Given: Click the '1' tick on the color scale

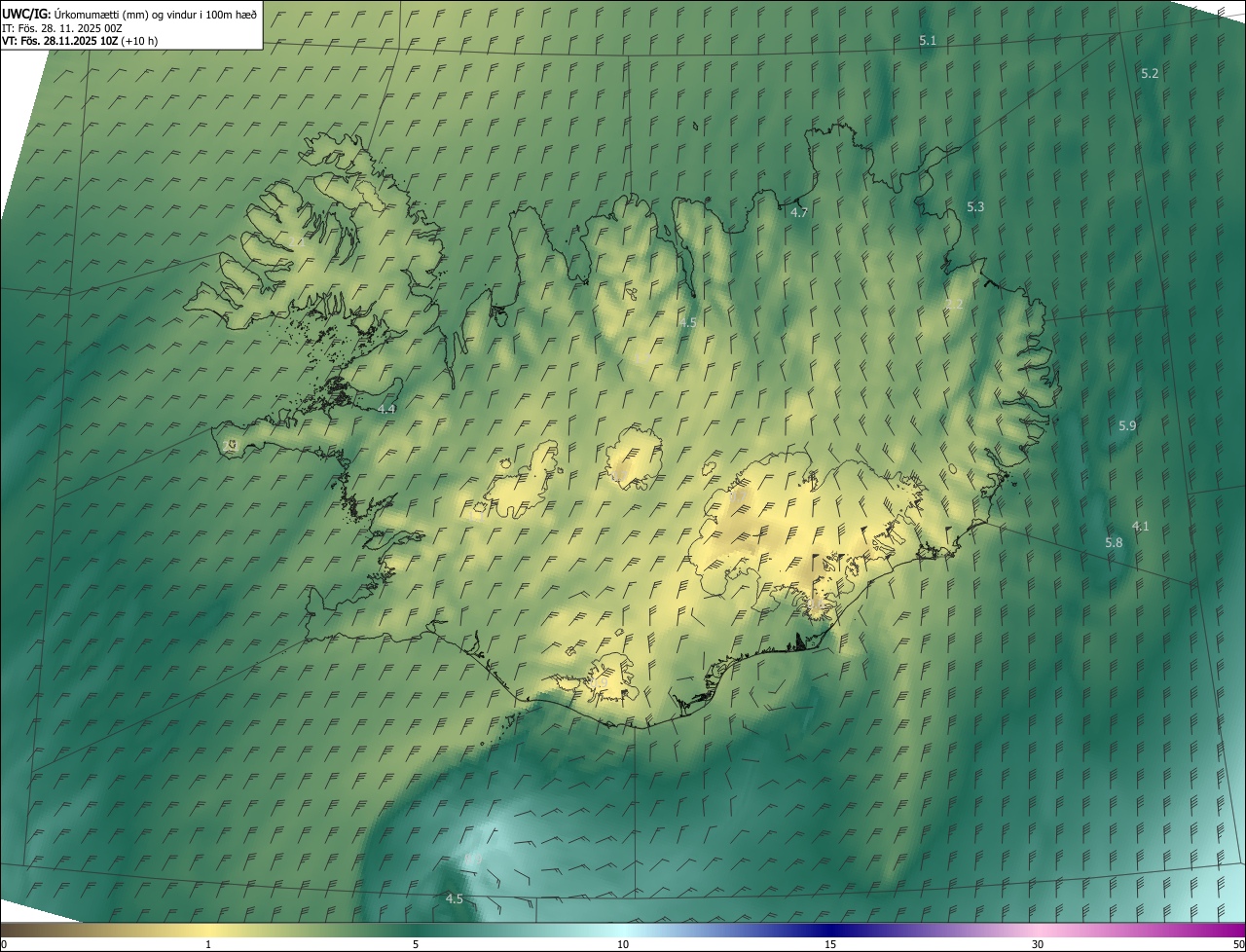Looking at the screenshot, I should coord(208,944).
